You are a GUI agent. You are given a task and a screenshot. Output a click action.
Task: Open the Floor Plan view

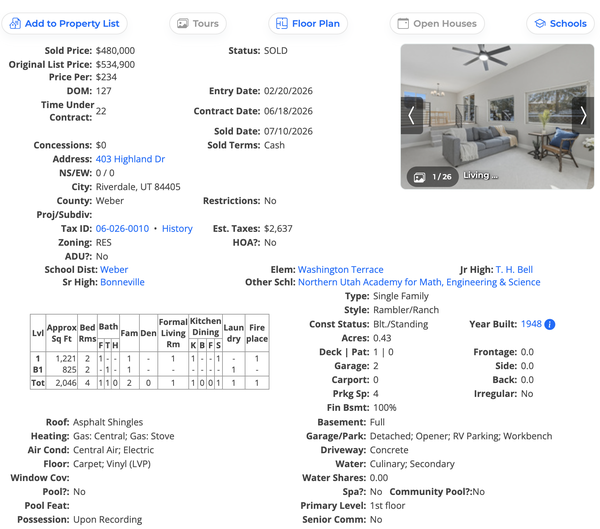[308, 23]
